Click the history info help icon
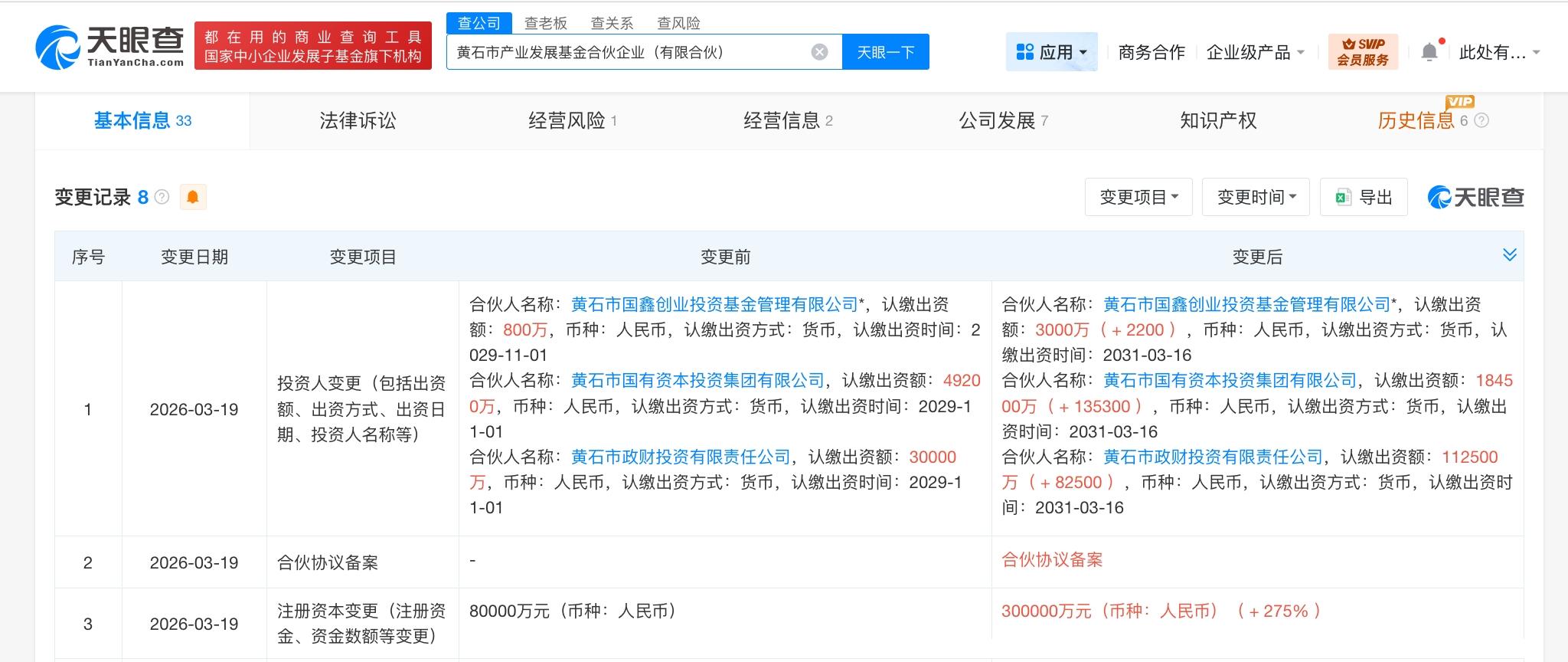 click(1481, 120)
